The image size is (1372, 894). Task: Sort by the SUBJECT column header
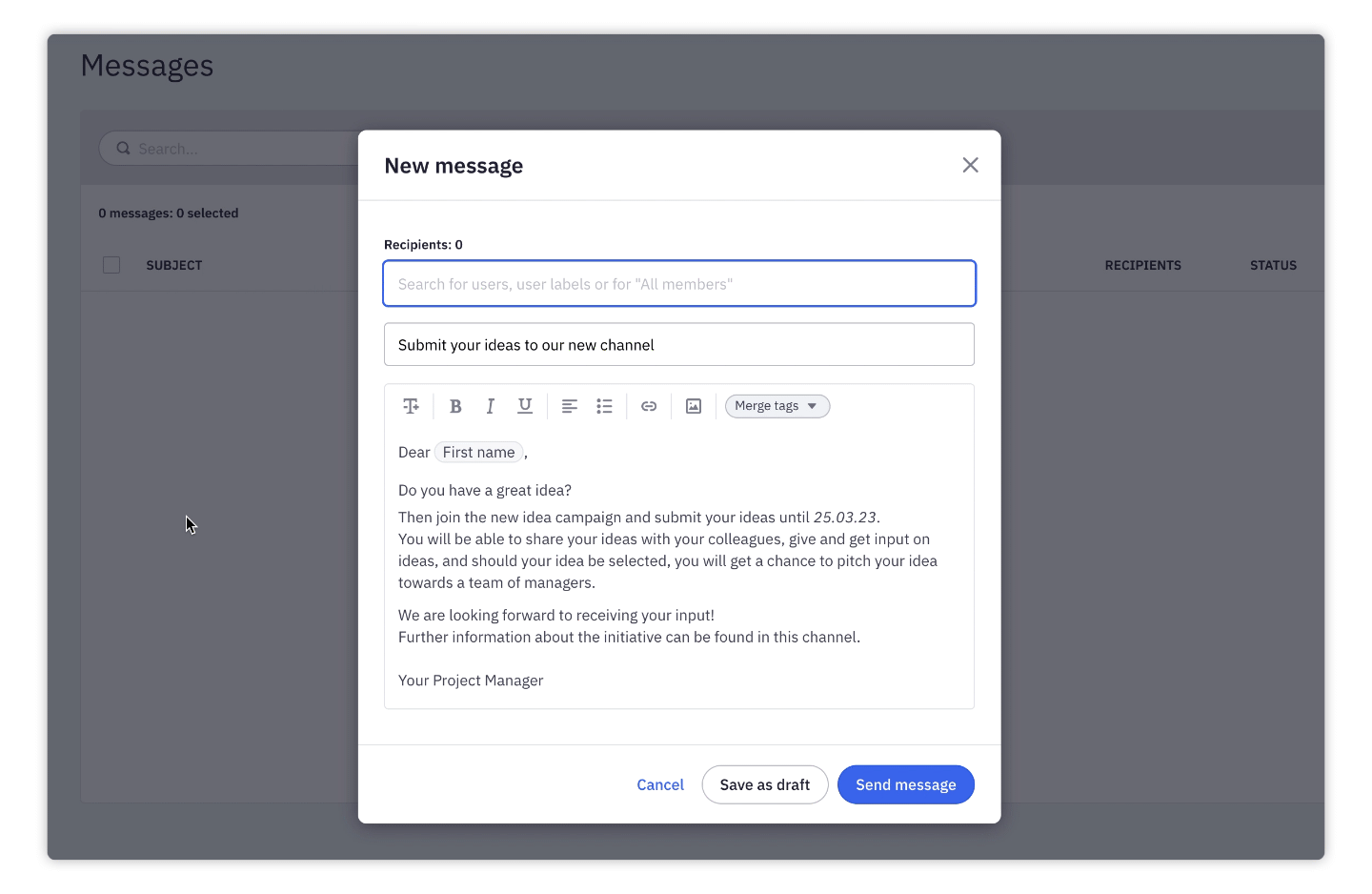[x=174, y=265]
